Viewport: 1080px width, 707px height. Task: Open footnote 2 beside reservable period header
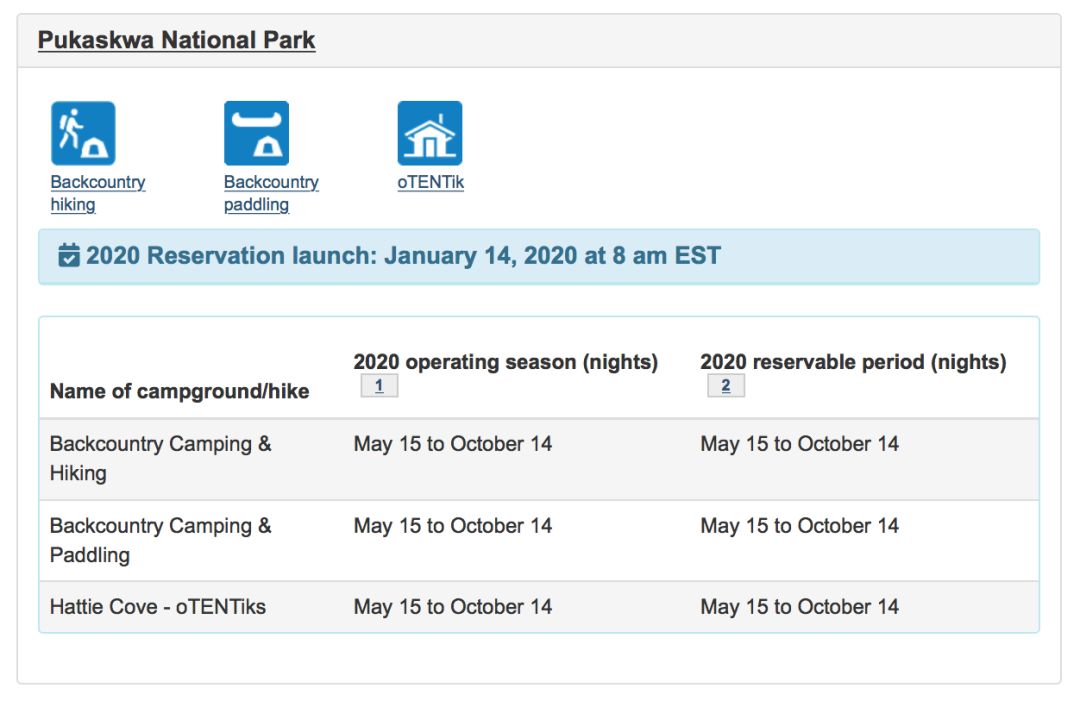point(726,386)
